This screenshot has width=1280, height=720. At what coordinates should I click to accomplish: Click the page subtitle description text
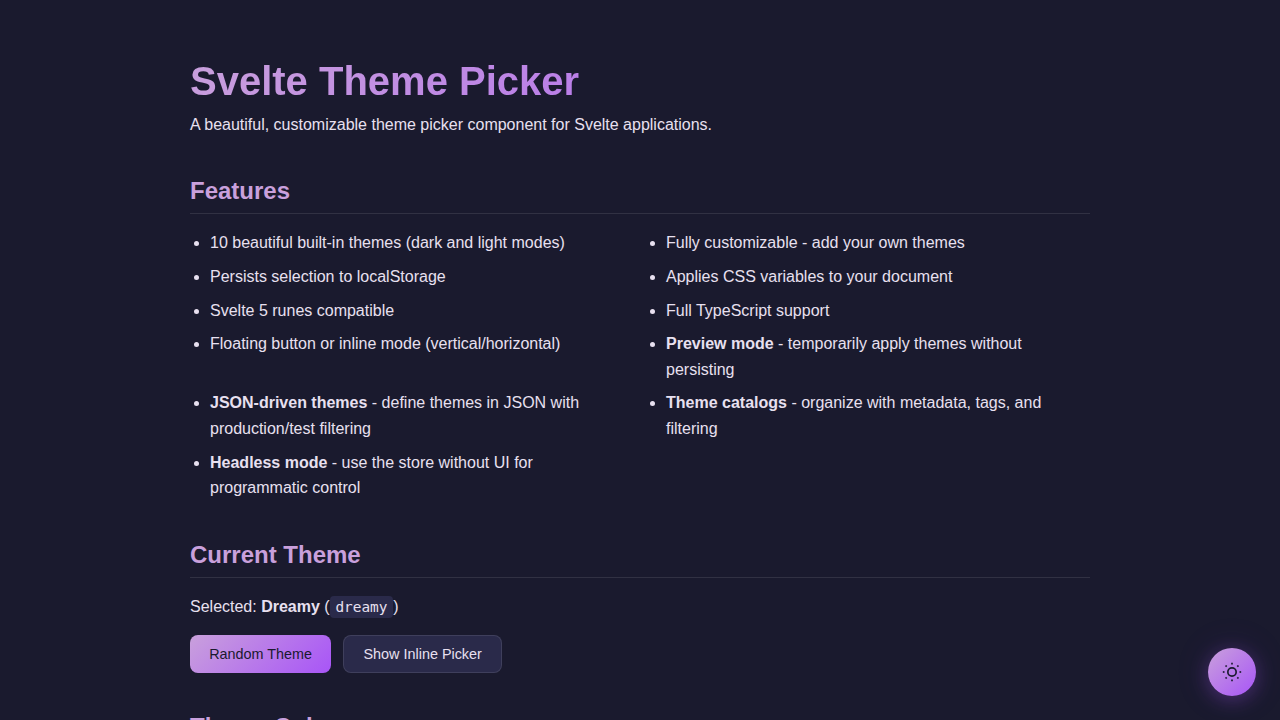pos(451,124)
